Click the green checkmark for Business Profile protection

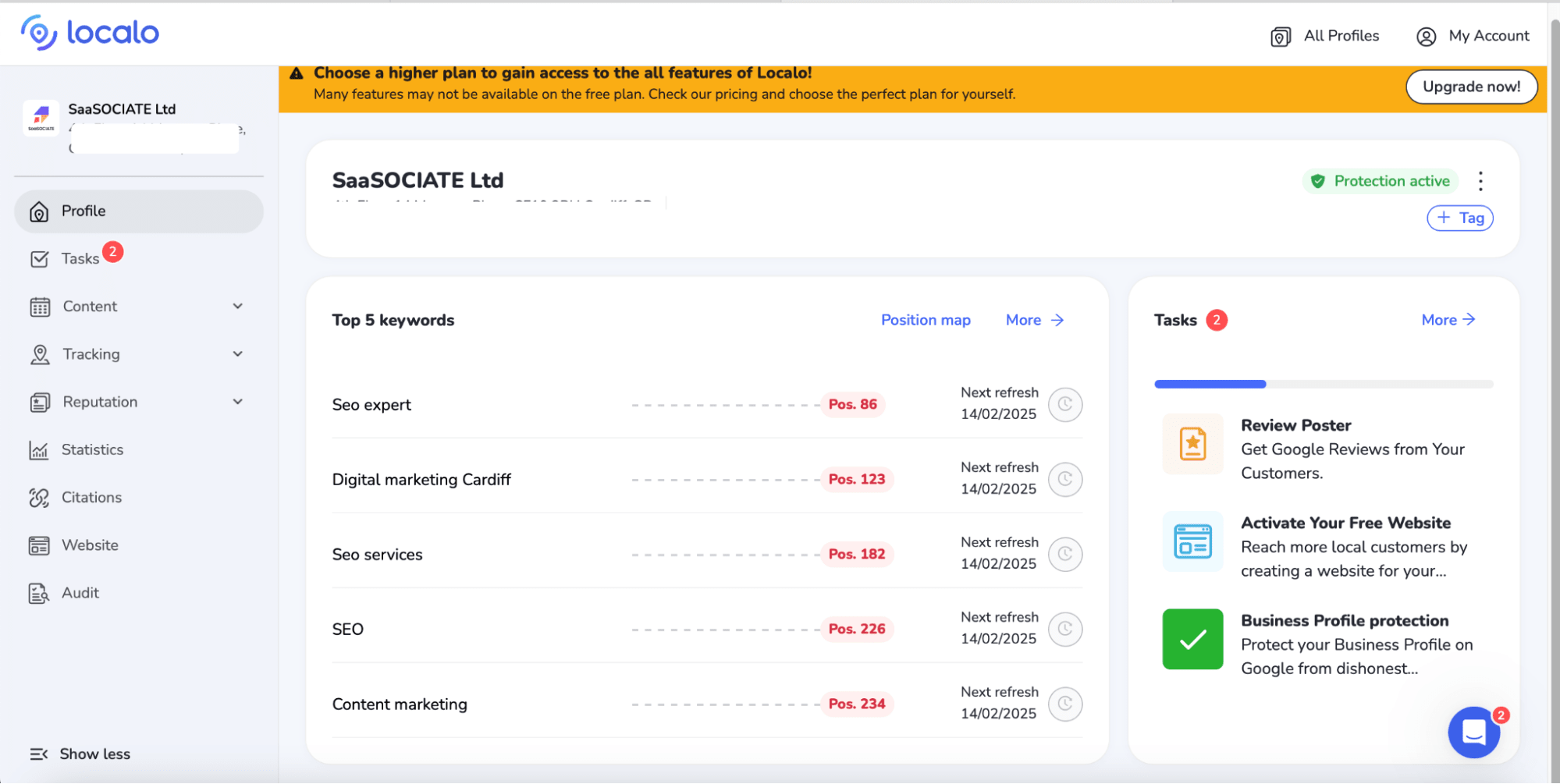click(x=1192, y=640)
